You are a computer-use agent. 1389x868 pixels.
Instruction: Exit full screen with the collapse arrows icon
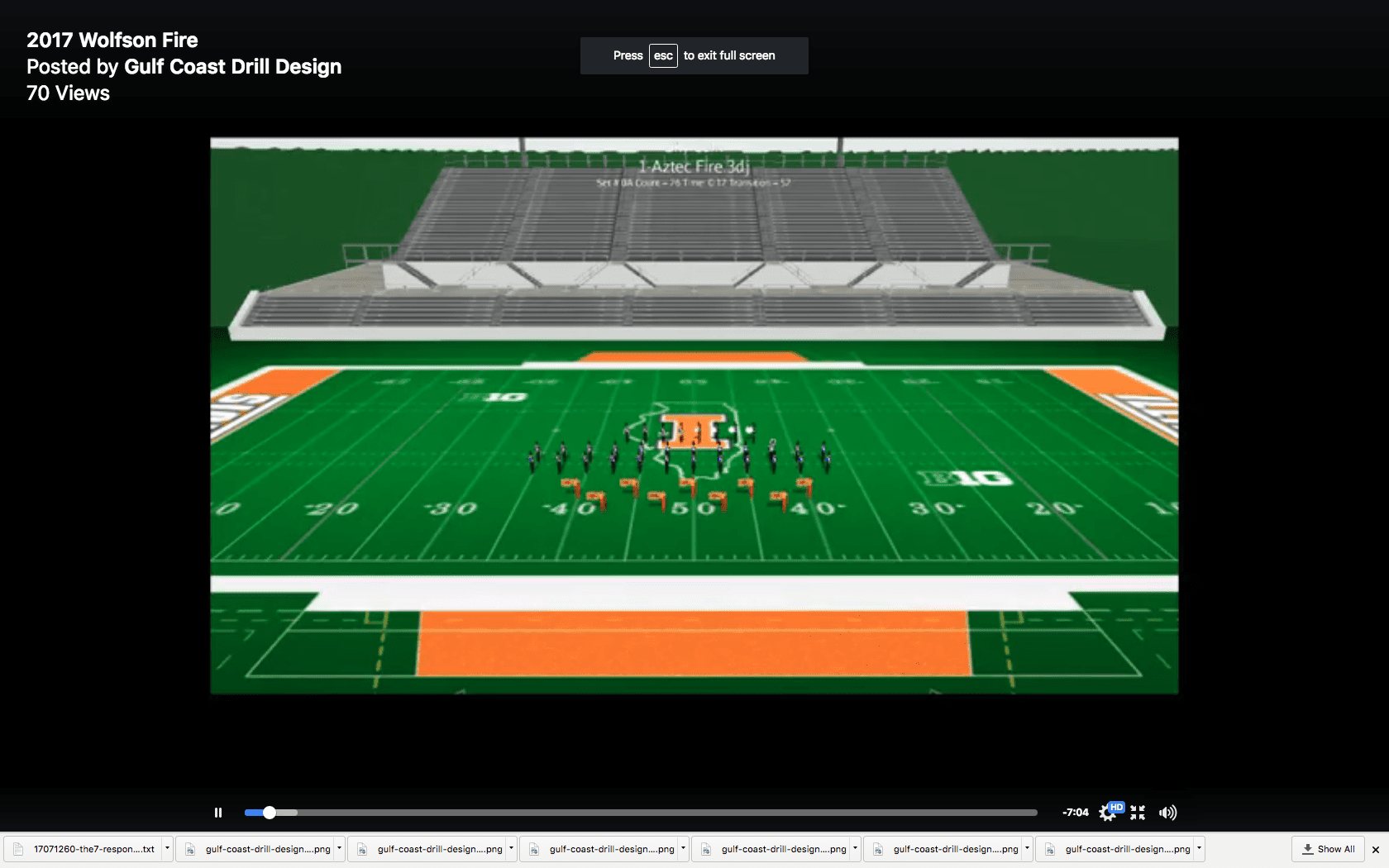[1138, 813]
